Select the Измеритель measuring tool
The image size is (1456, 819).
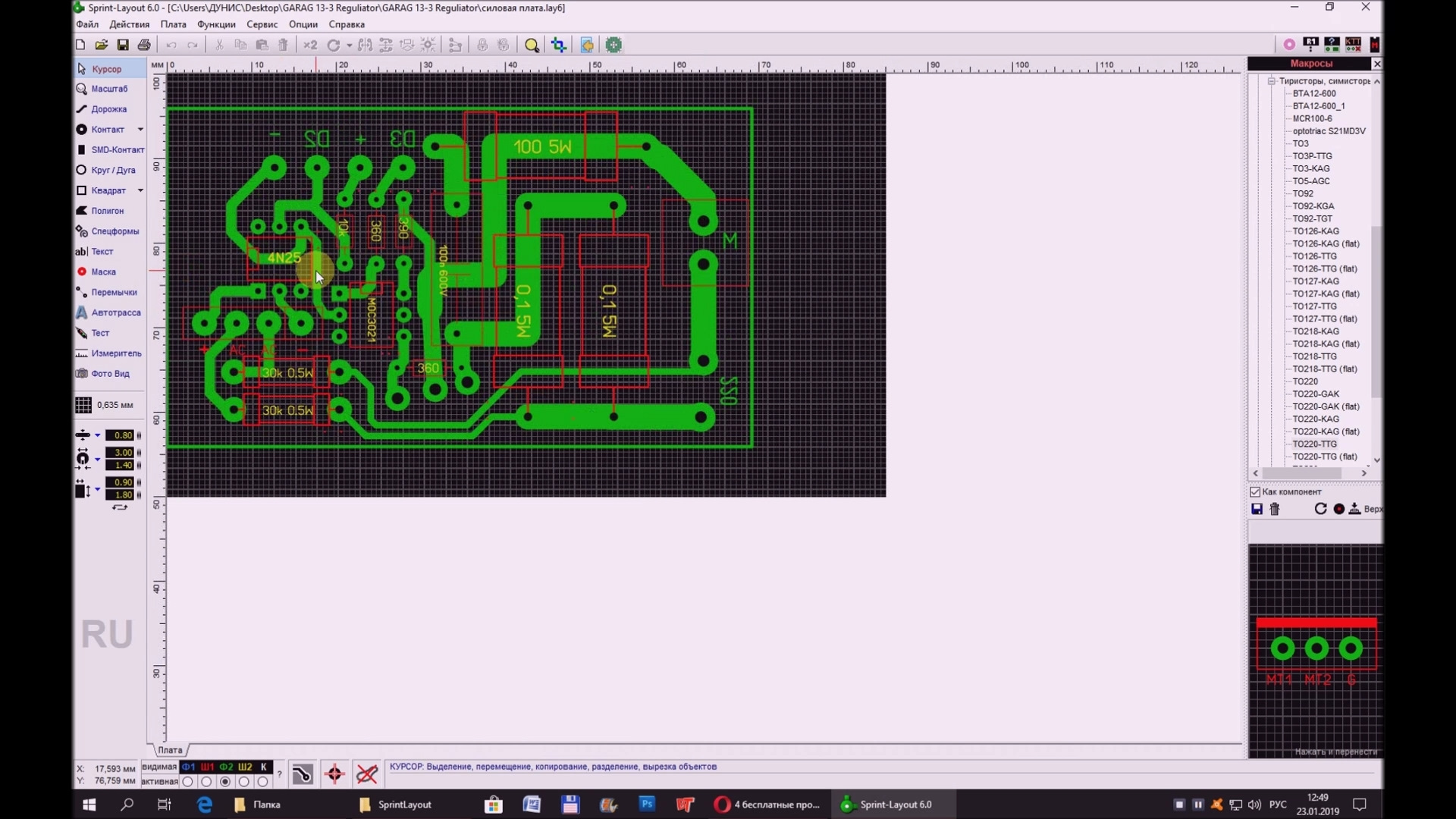point(112,353)
